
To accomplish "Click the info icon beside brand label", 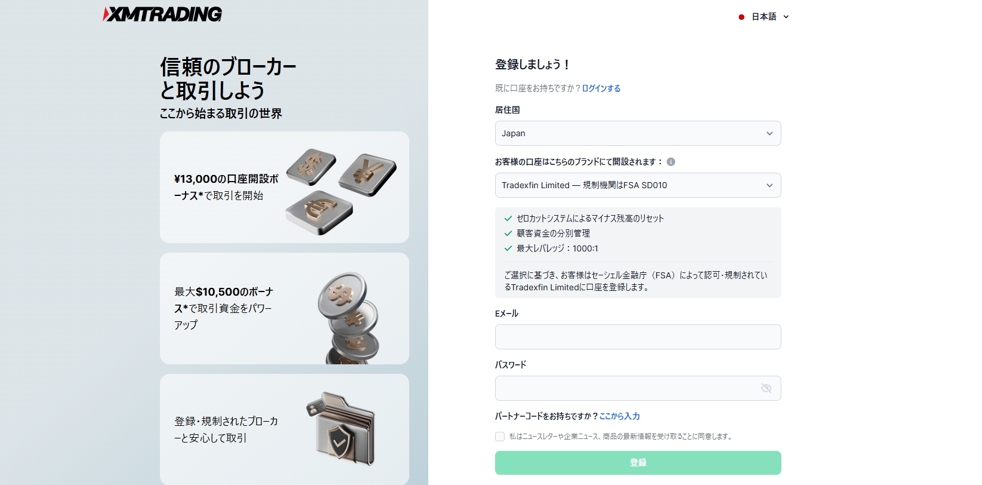I will pos(671,162).
